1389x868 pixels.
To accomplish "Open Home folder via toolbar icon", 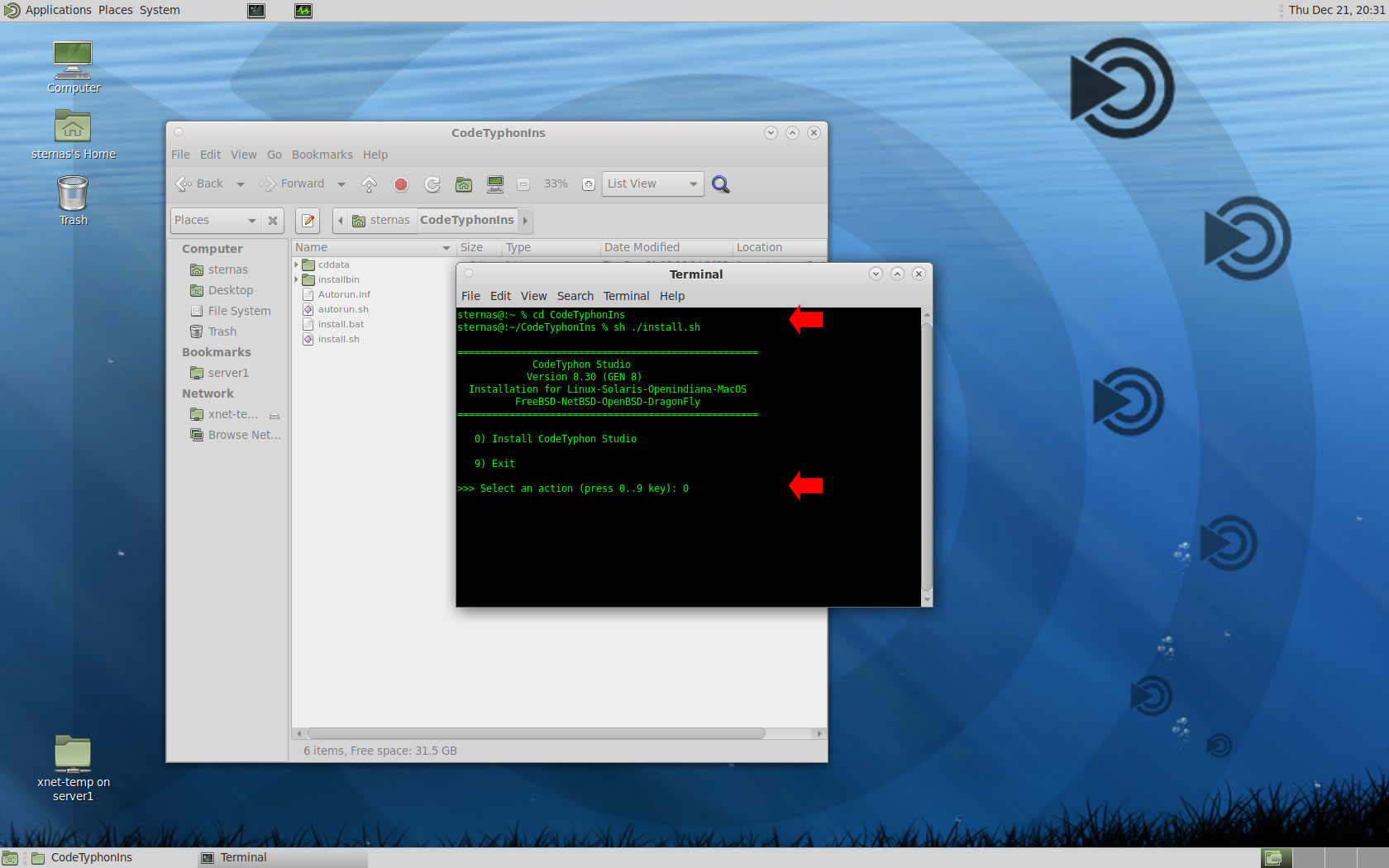I will (x=464, y=184).
